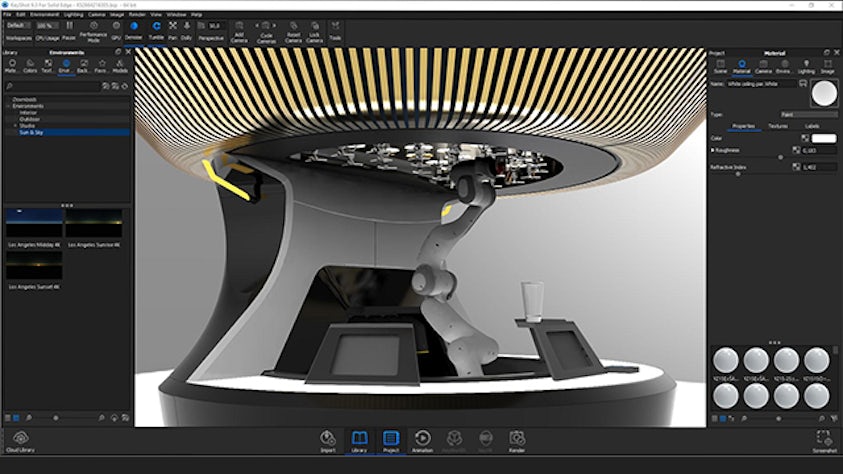
Task: Pause real-time rendering from the toolbar
Action: (69, 31)
